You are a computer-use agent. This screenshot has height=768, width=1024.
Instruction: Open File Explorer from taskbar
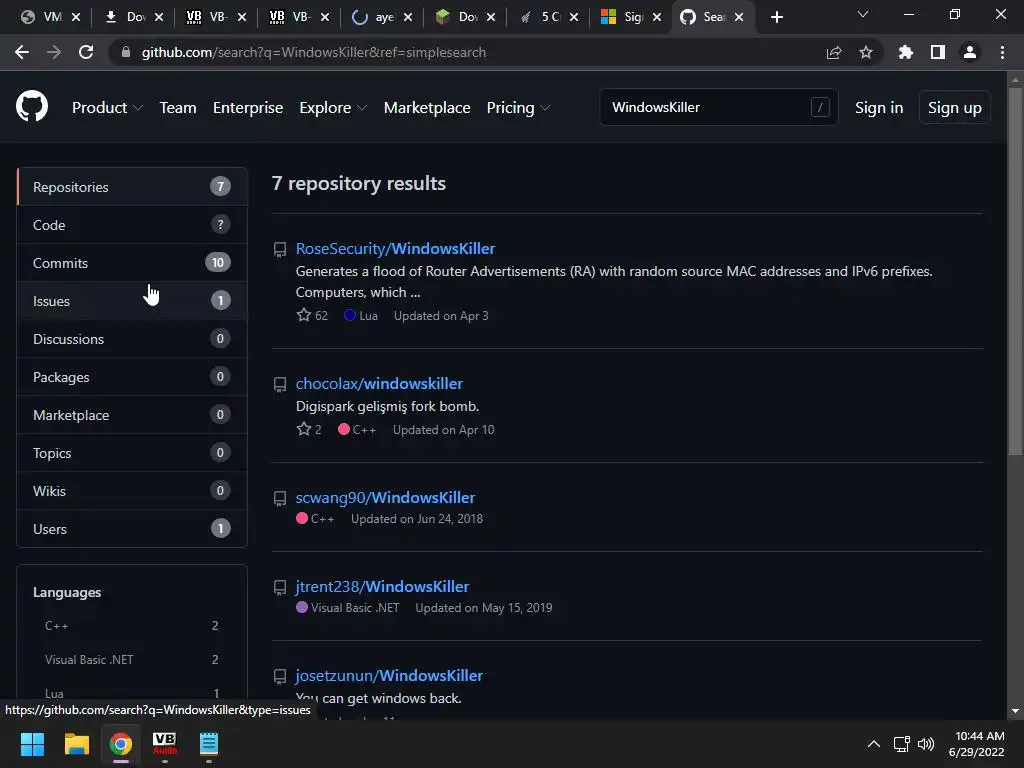click(x=76, y=744)
